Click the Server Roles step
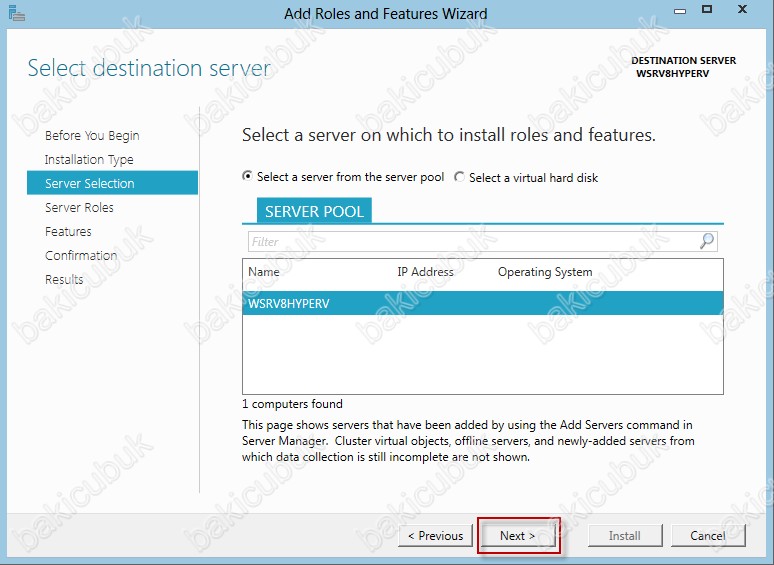 (x=79, y=207)
